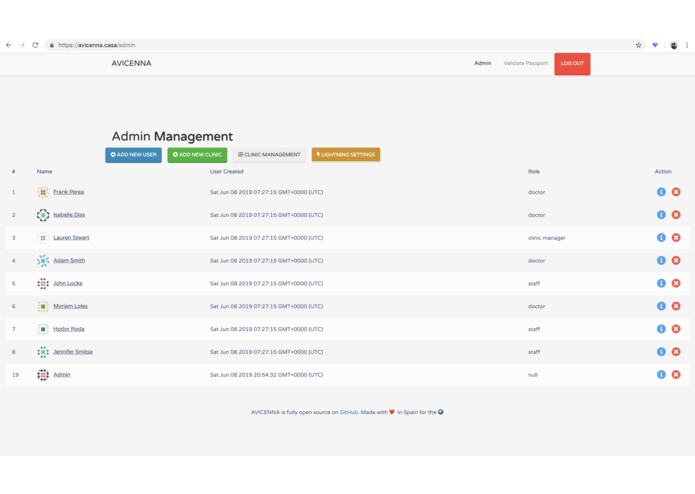The width and height of the screenshot is (695, 494).
Task: Delete user Lauren Swart
Action: [x=676, y=237]
